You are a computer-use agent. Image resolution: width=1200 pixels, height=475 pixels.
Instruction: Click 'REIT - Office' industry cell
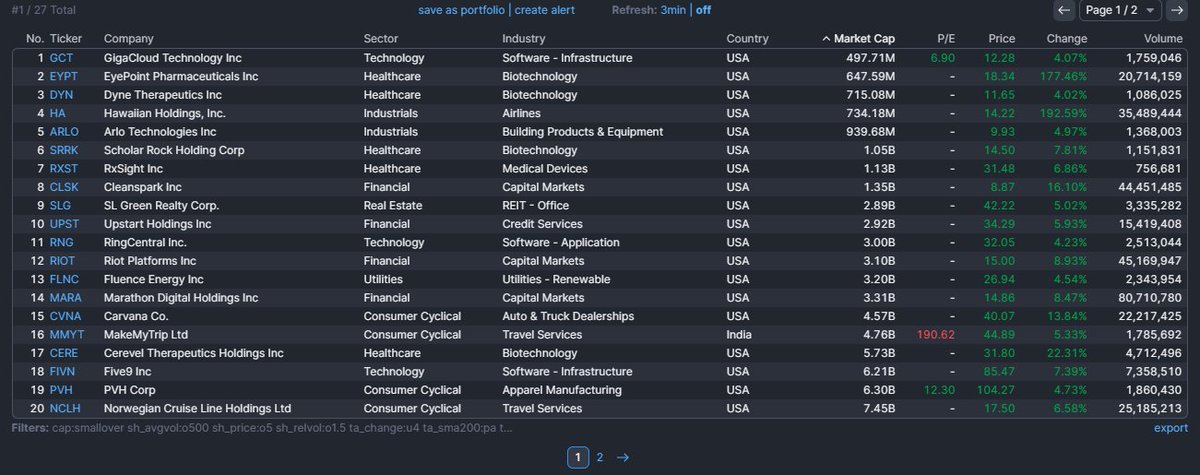(537, 205)
